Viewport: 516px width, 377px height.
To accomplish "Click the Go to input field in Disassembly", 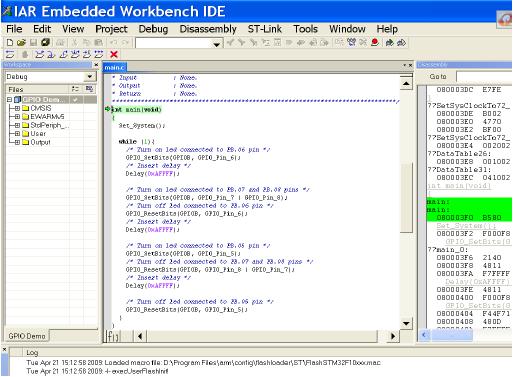I will 484,77.
